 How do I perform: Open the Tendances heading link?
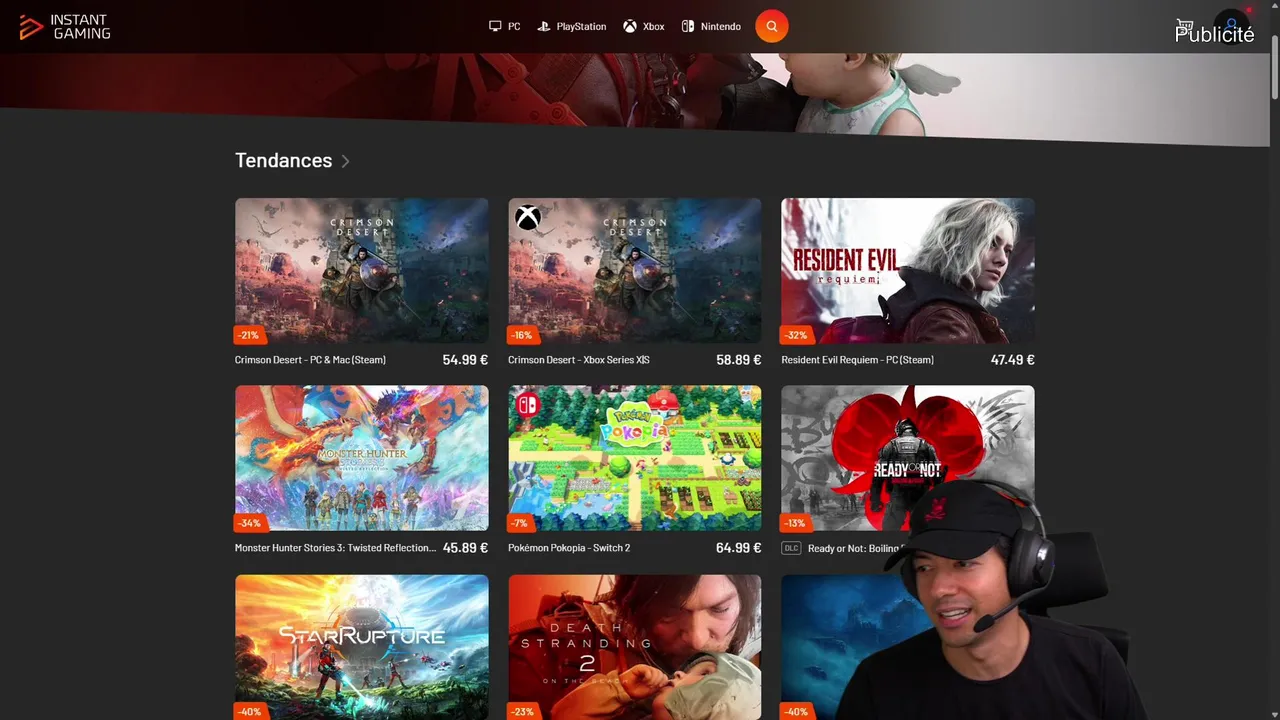(283, 160)
